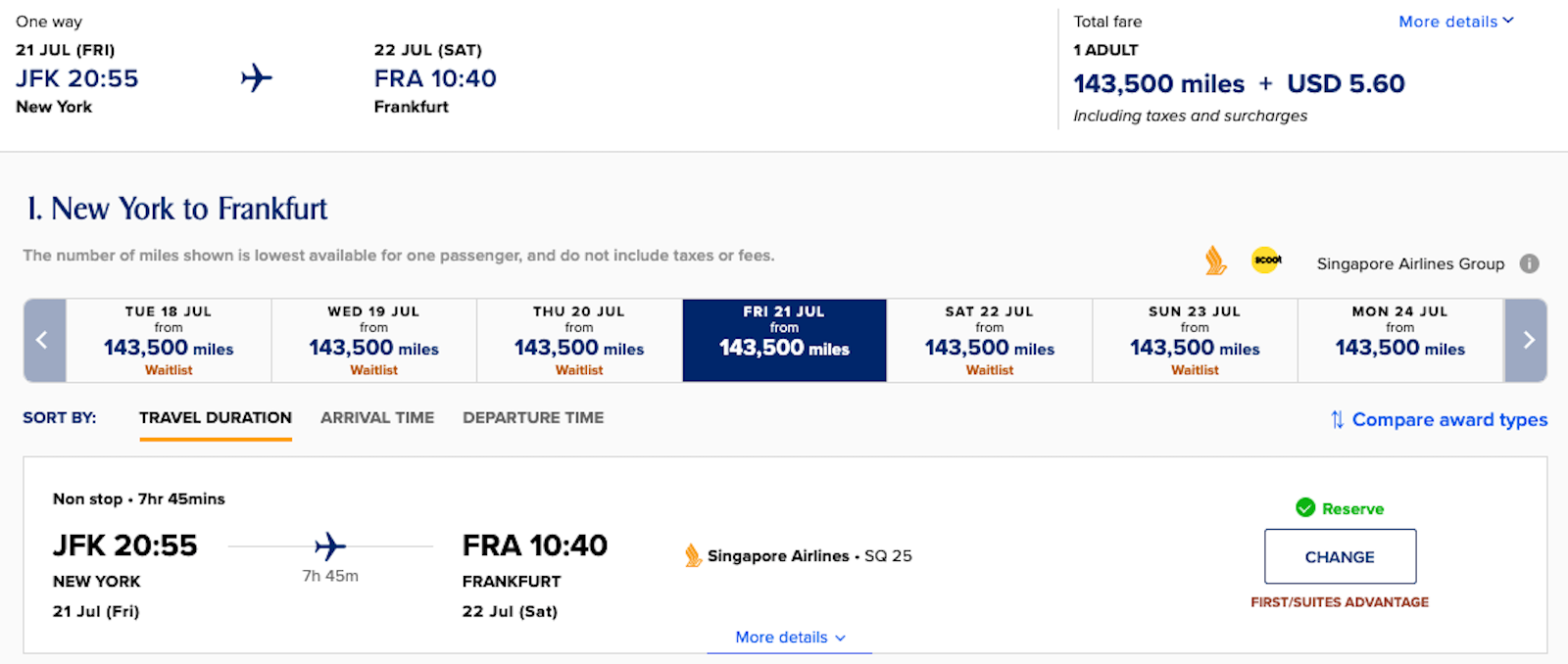The image size is (1568, 664).
Task: Click the Singapore Airlines logo beside SQ 25
Action: click(x=693, y=555)
